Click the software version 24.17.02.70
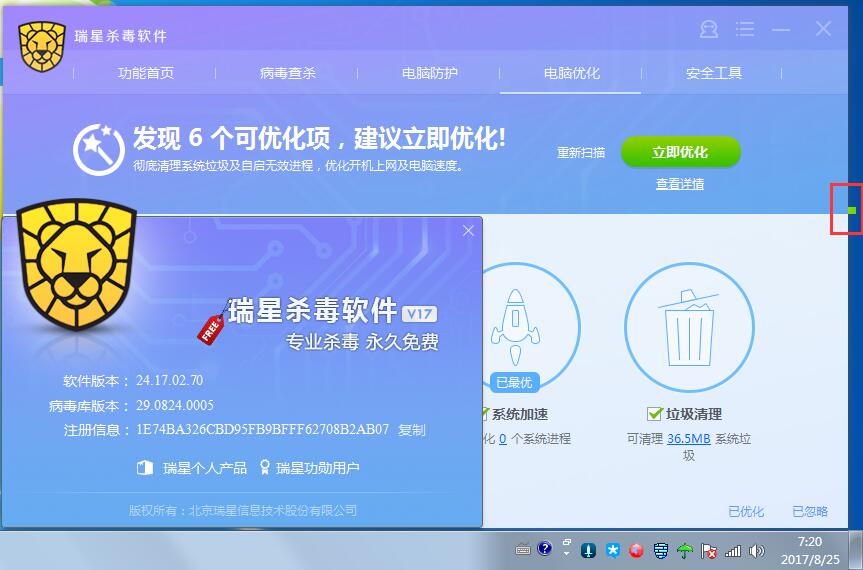Viewport: 863px width, 570px height. coord(170,380)
